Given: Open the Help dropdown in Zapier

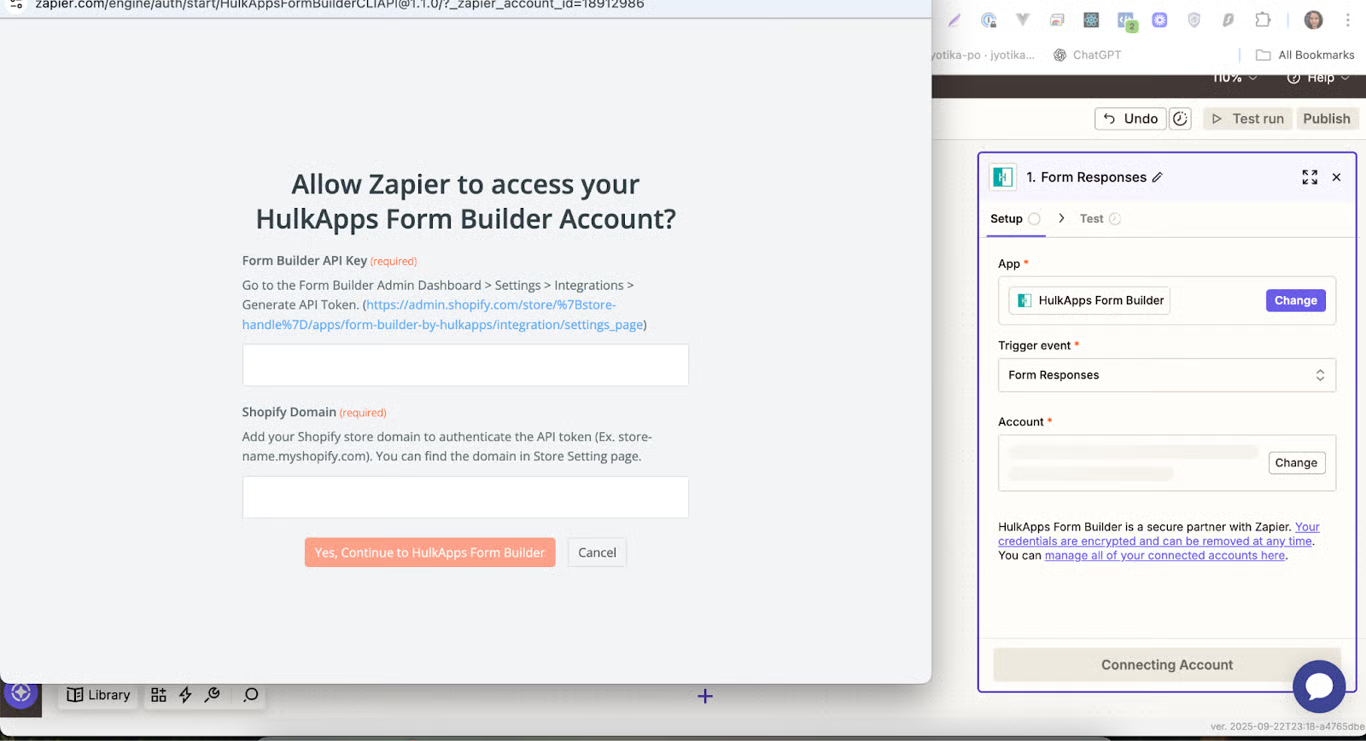Looking at the screenshot, I should click(1319, 78).
